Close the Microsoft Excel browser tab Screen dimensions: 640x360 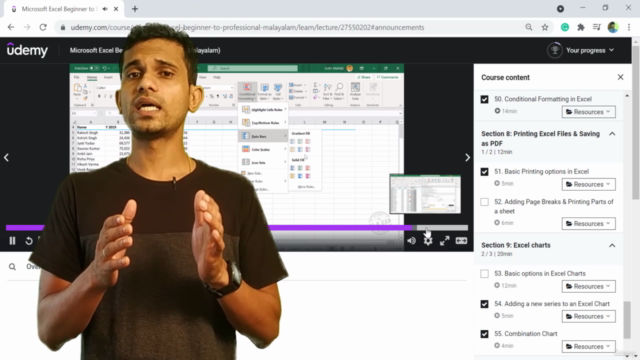click(116, 9)
